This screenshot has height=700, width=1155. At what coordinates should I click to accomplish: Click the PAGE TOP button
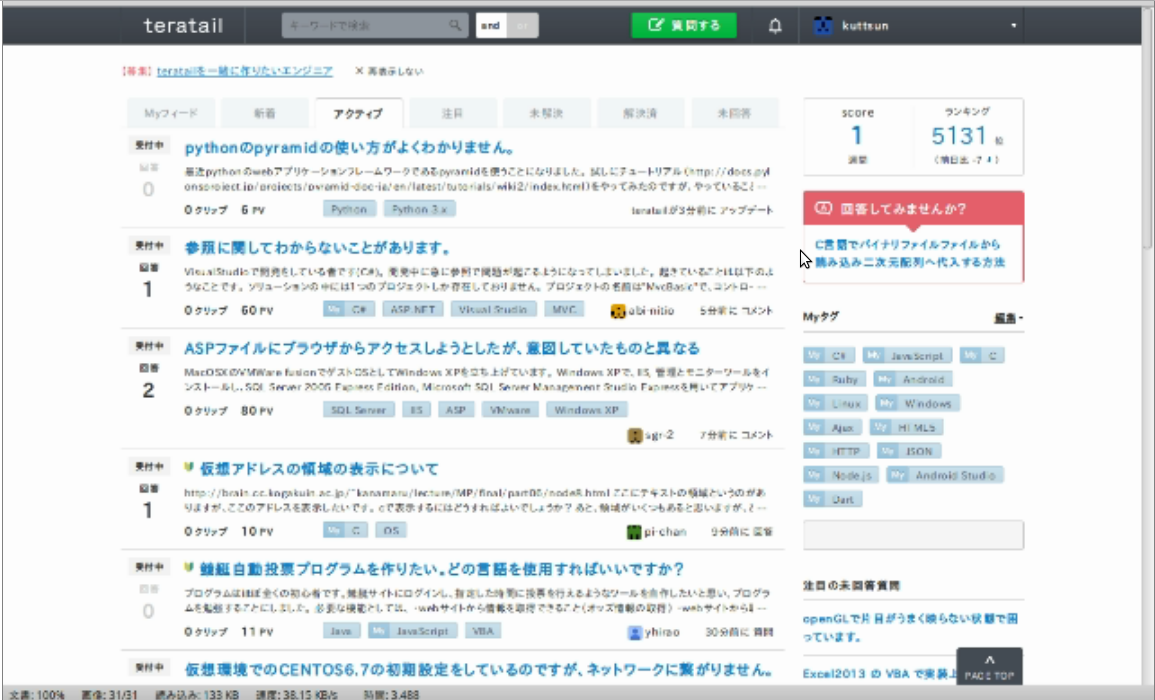point(989,666)
